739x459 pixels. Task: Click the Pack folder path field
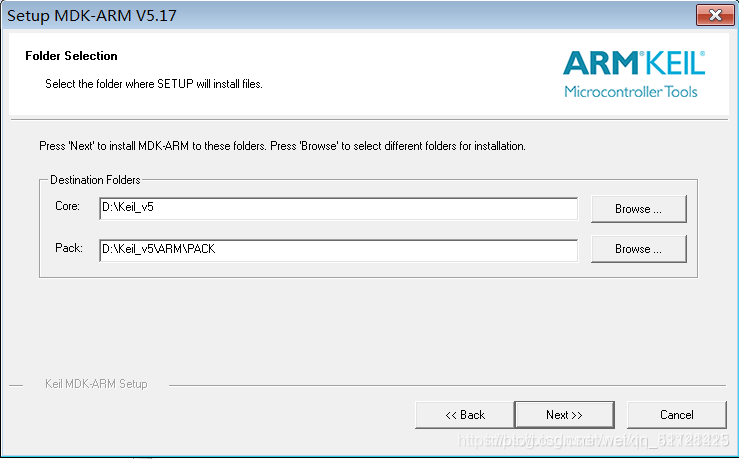point(338,250)
